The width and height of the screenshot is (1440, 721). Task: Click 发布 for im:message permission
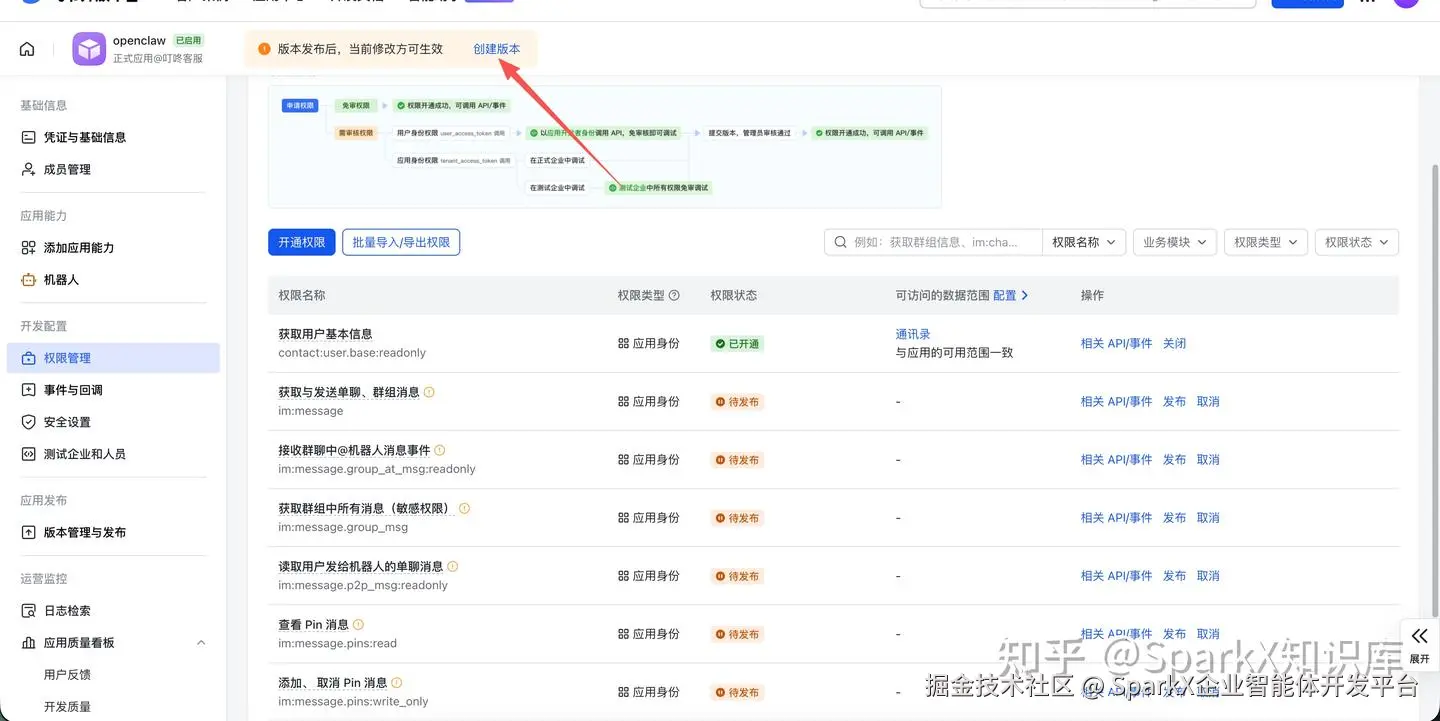click(1174, 402)
